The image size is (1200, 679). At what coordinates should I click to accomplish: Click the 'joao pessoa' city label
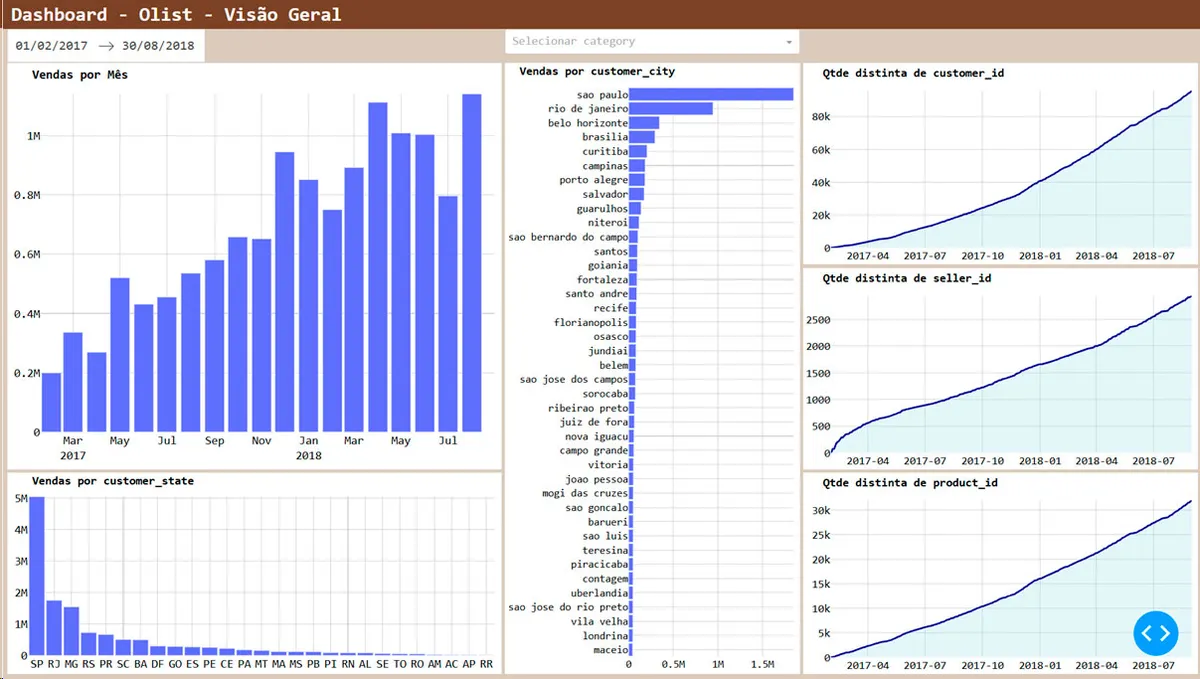[597, 480]
